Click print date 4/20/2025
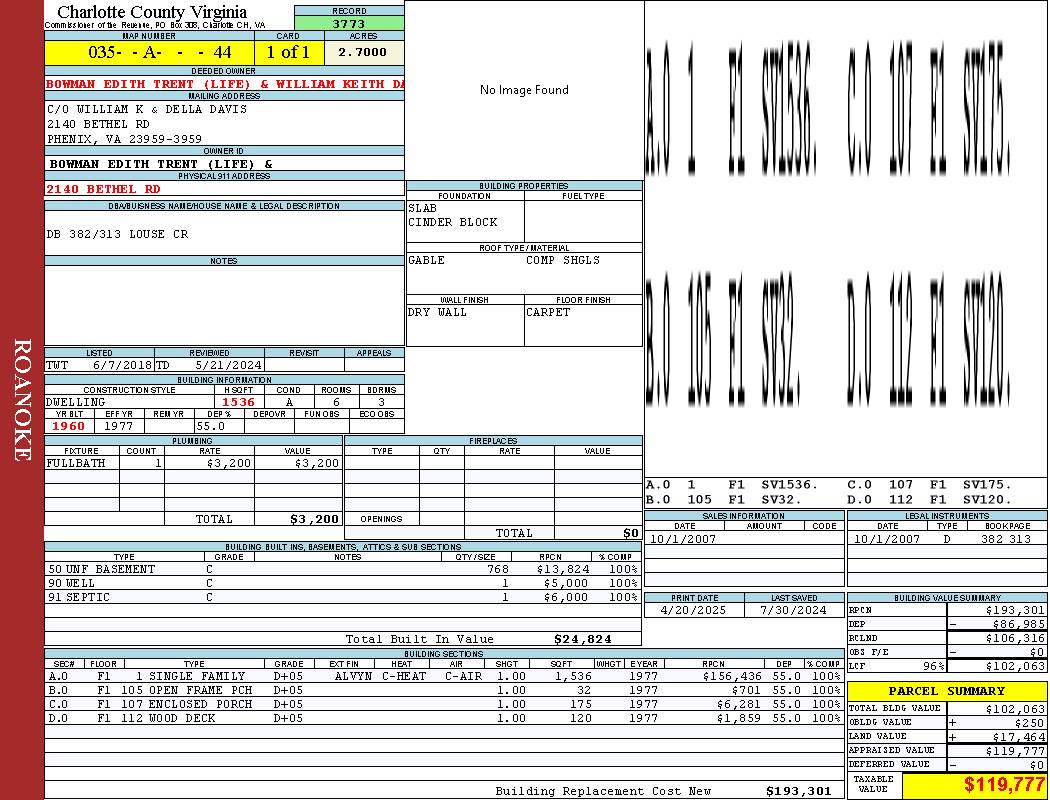Image resolution: width=1050 pixels, height=800 pixels. (x=692, y=611)
